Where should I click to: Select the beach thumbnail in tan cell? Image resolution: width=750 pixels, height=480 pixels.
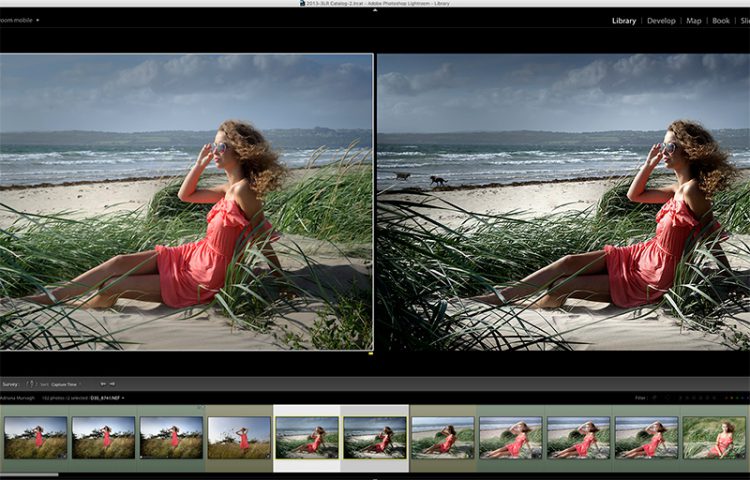point(443,437)
